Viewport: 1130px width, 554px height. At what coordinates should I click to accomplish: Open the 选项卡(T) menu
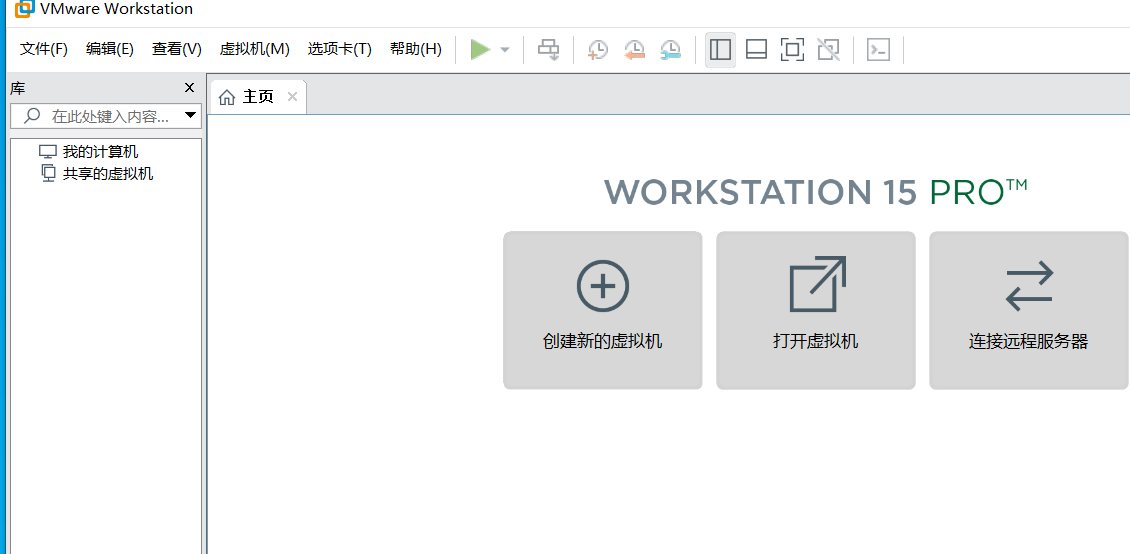click(x=339, y=49)
